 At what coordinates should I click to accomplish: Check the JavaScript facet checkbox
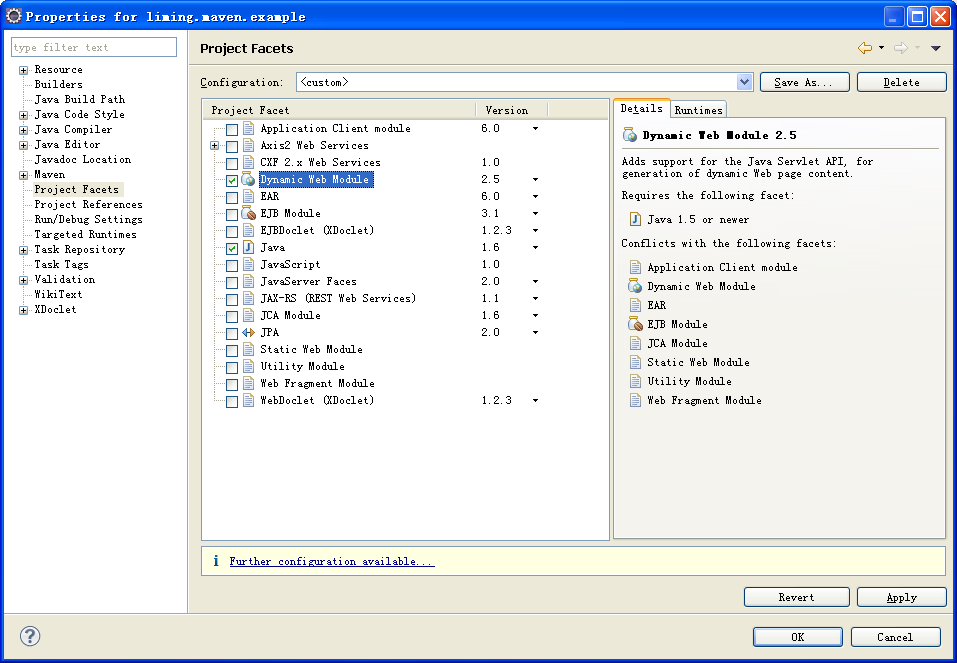[x=232, y=266]
